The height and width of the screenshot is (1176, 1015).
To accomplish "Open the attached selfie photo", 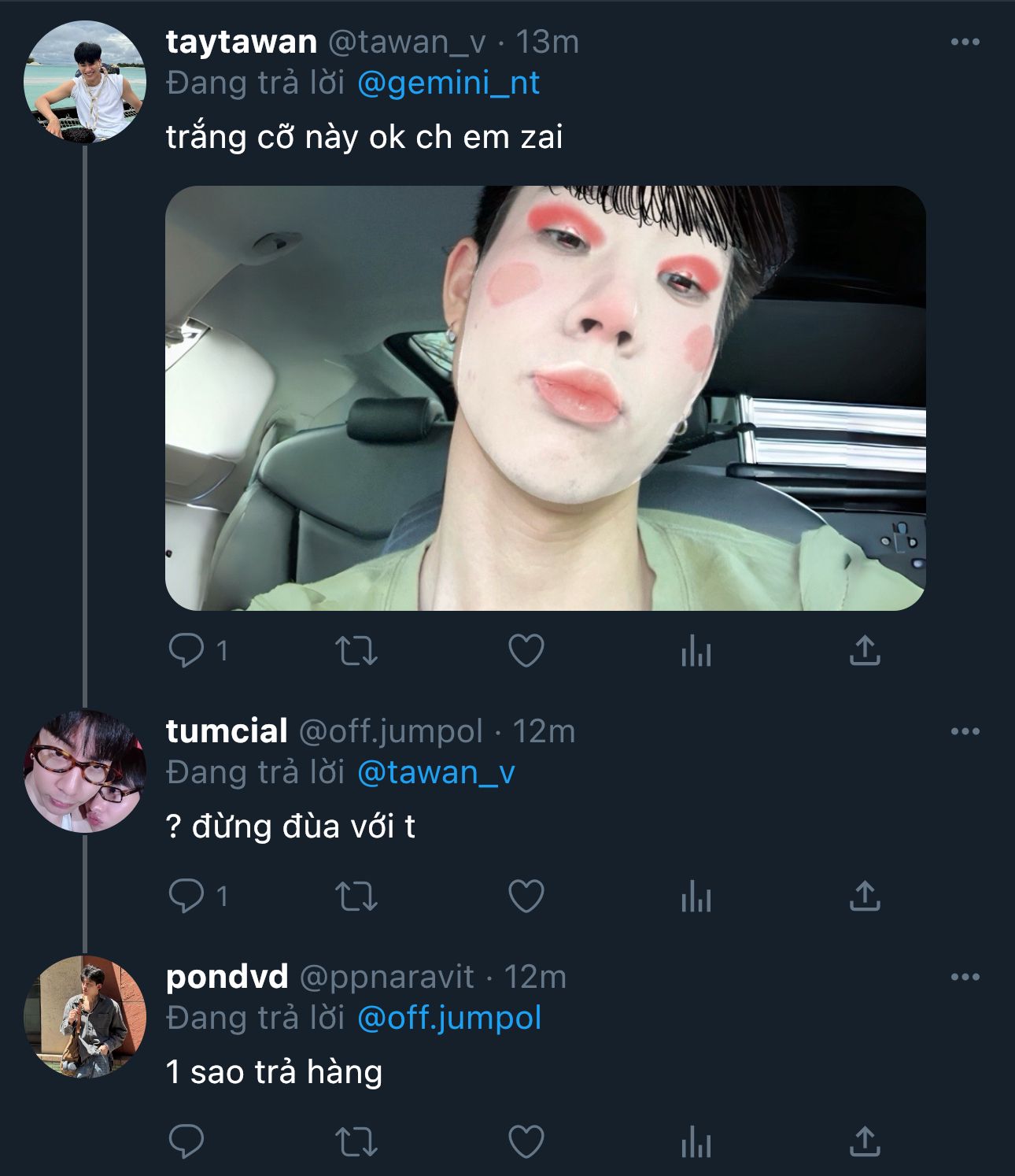I will point(544,398).
